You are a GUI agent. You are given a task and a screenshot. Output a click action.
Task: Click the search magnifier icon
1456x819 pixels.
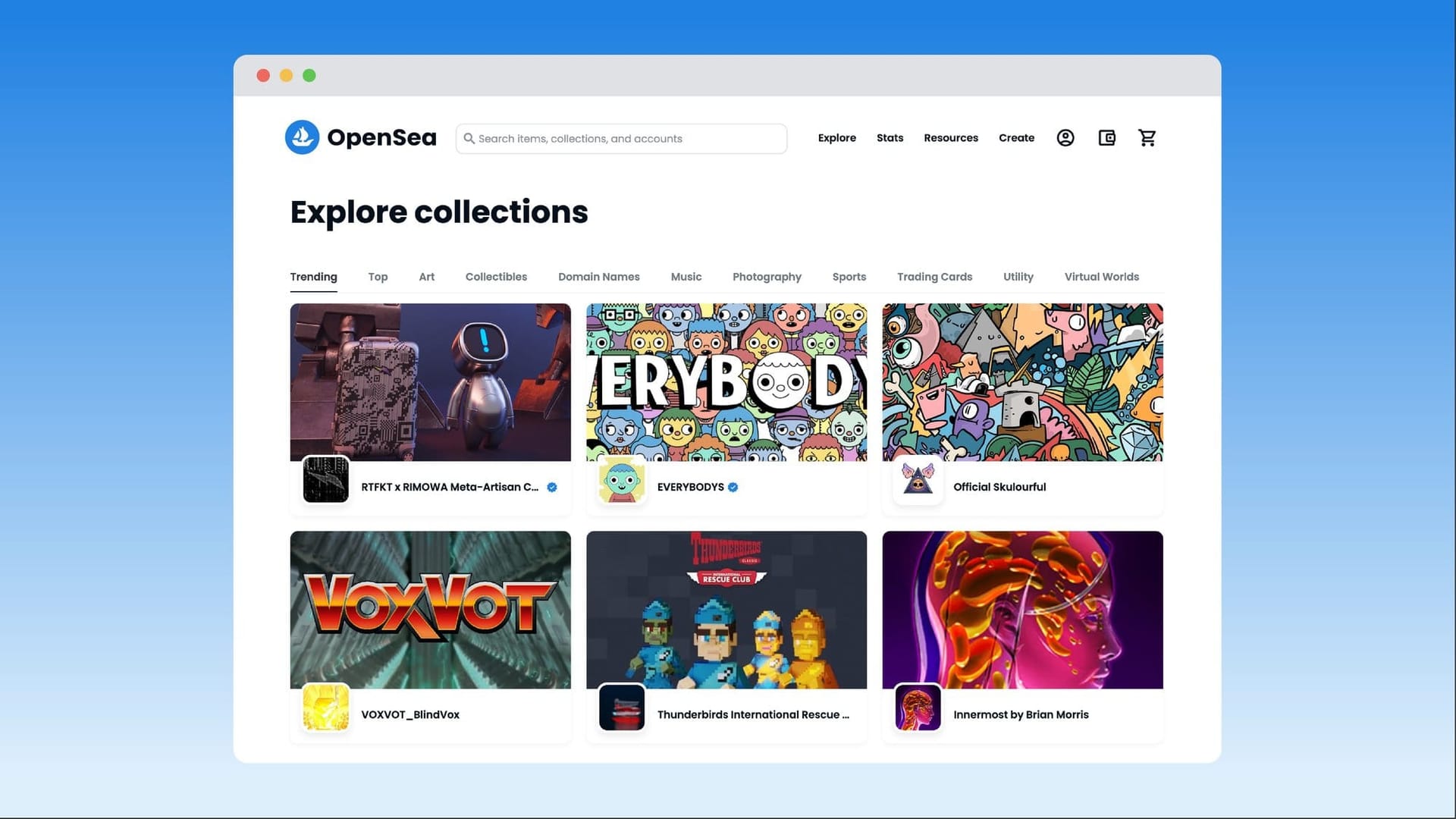(469, 139)
